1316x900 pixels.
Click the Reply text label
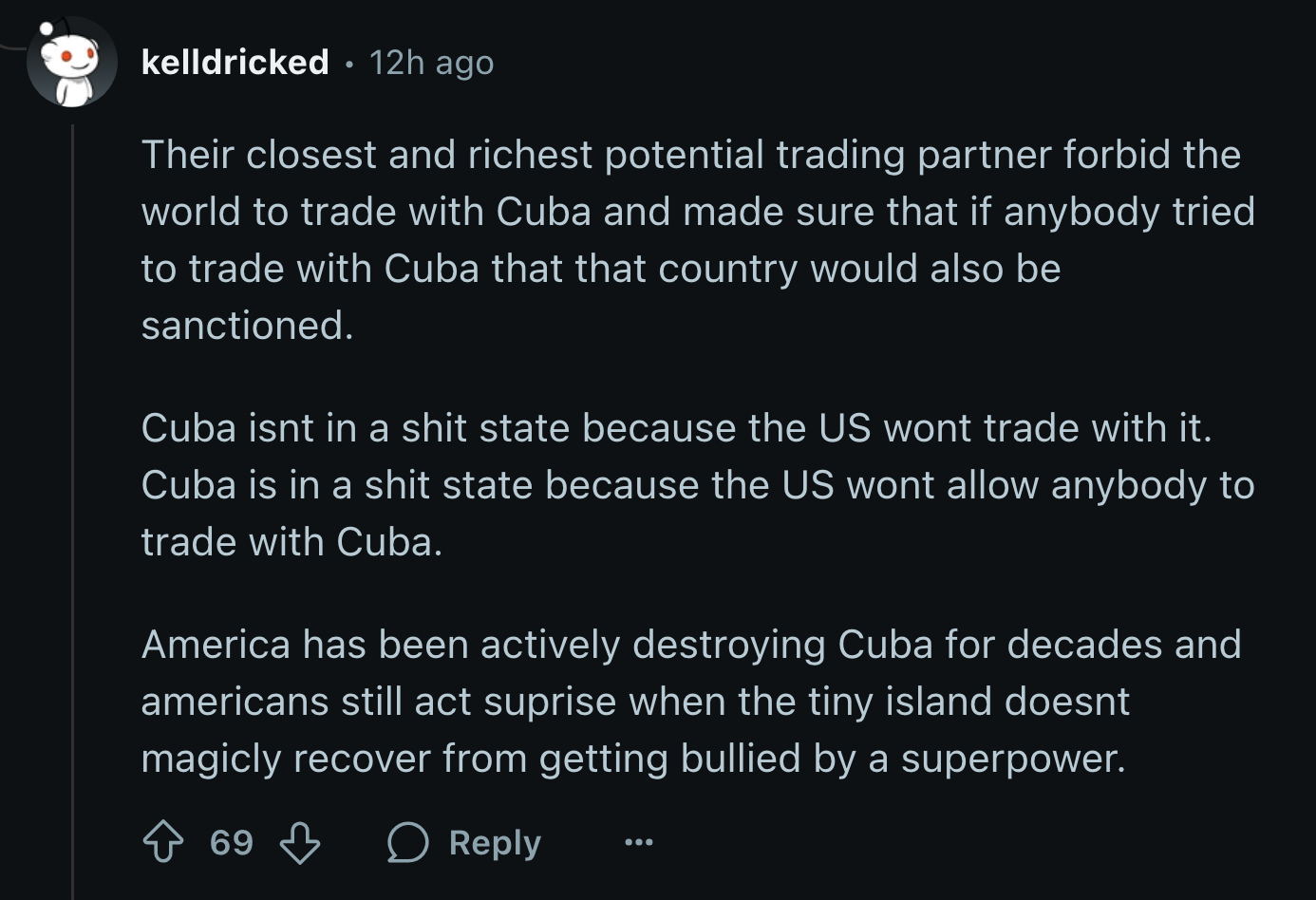click(x=495, y=842)
